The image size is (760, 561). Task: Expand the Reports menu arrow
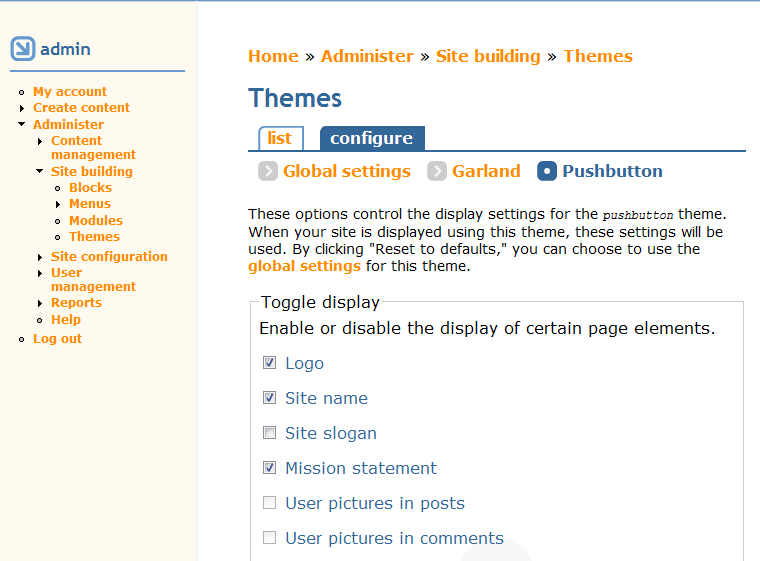pos(40,304)
